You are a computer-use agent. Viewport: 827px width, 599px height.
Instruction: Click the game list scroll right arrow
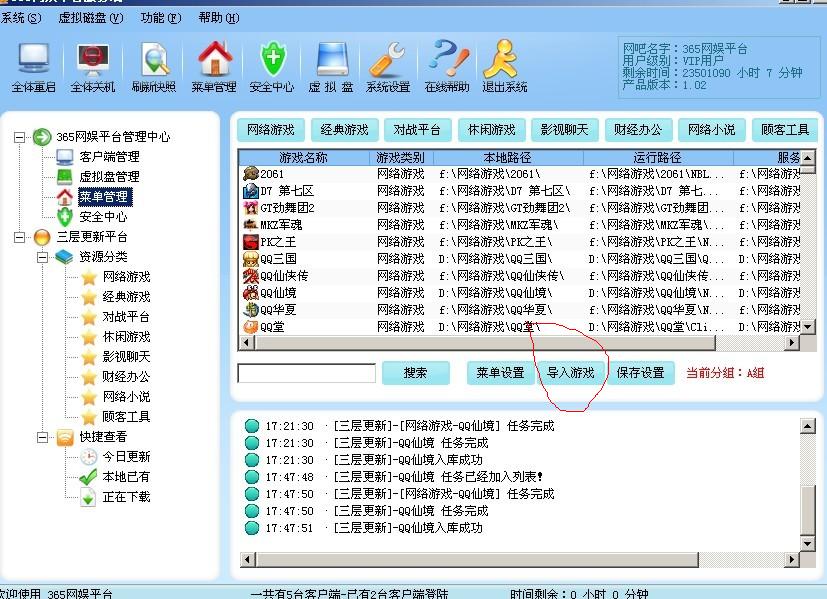(791, 343)
